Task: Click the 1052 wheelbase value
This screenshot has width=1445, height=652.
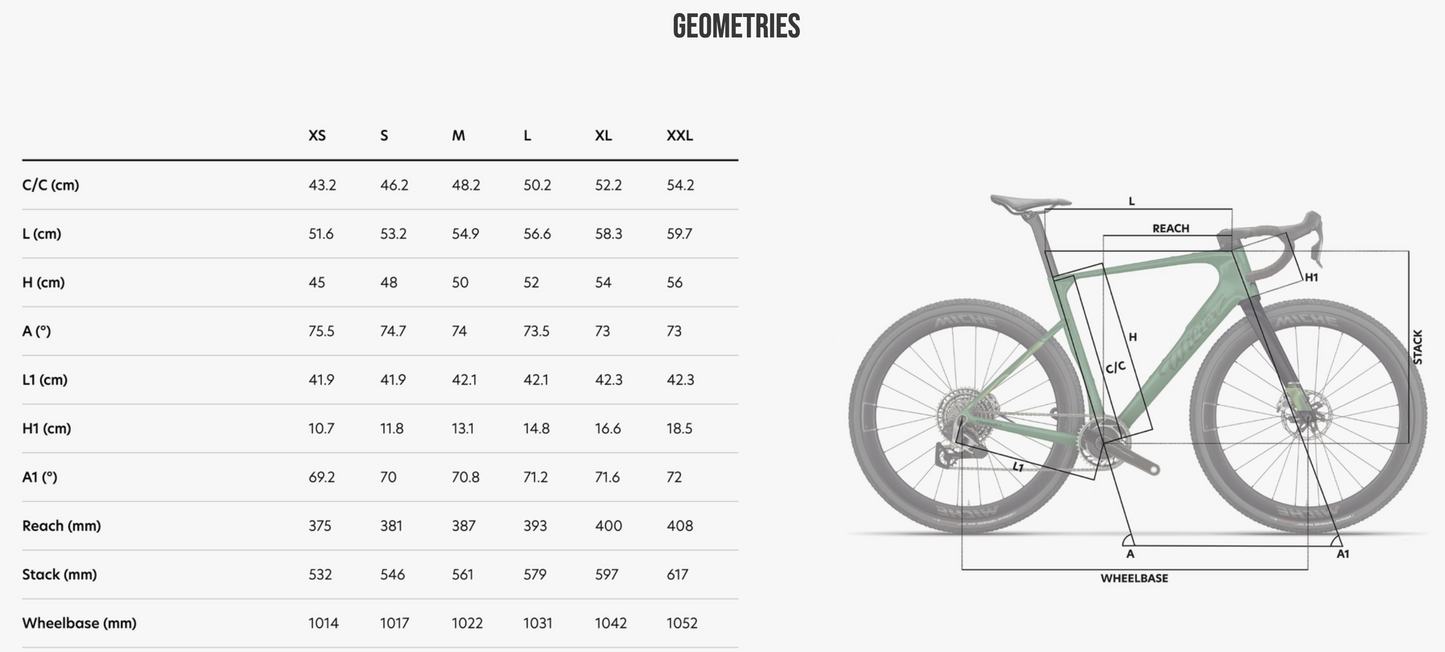Action: pyautogui.click(x=682, y=623)
